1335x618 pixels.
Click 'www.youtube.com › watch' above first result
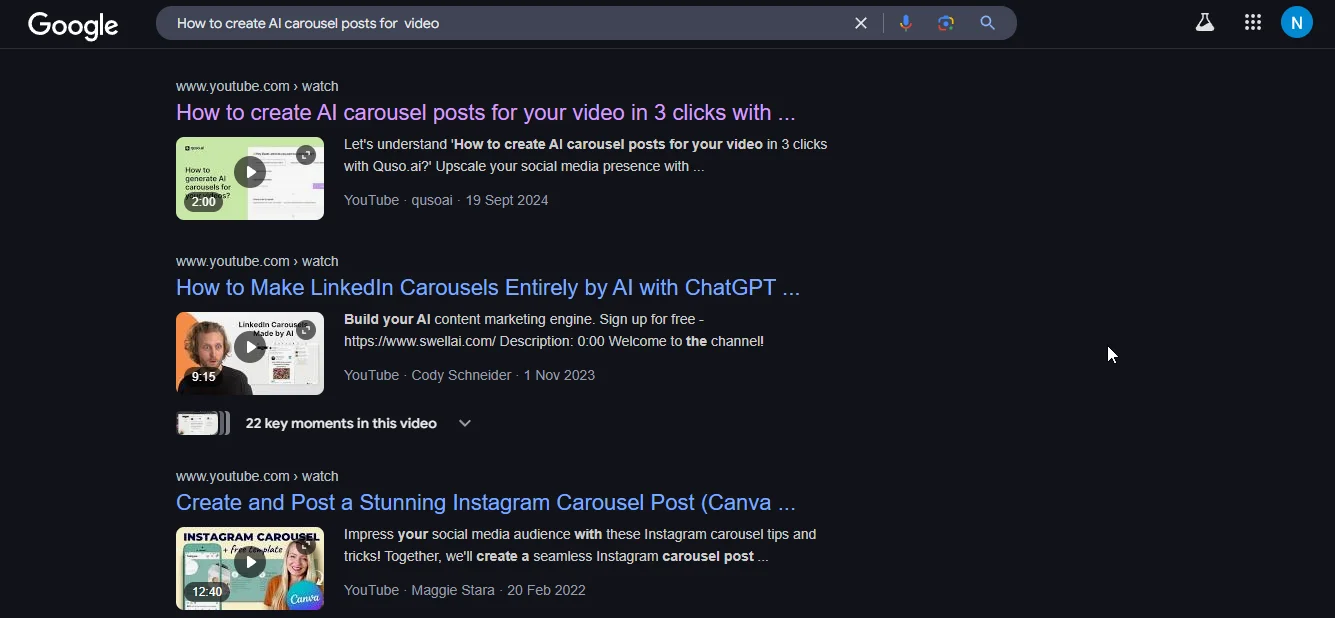tap(257, 86)
